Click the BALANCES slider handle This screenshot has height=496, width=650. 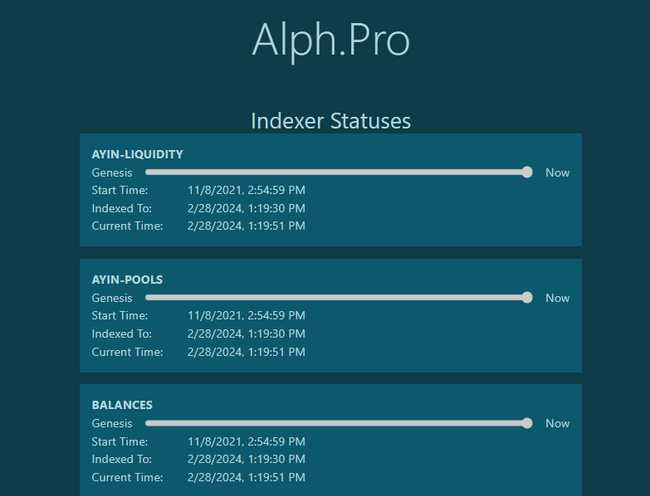pos(527,423)
